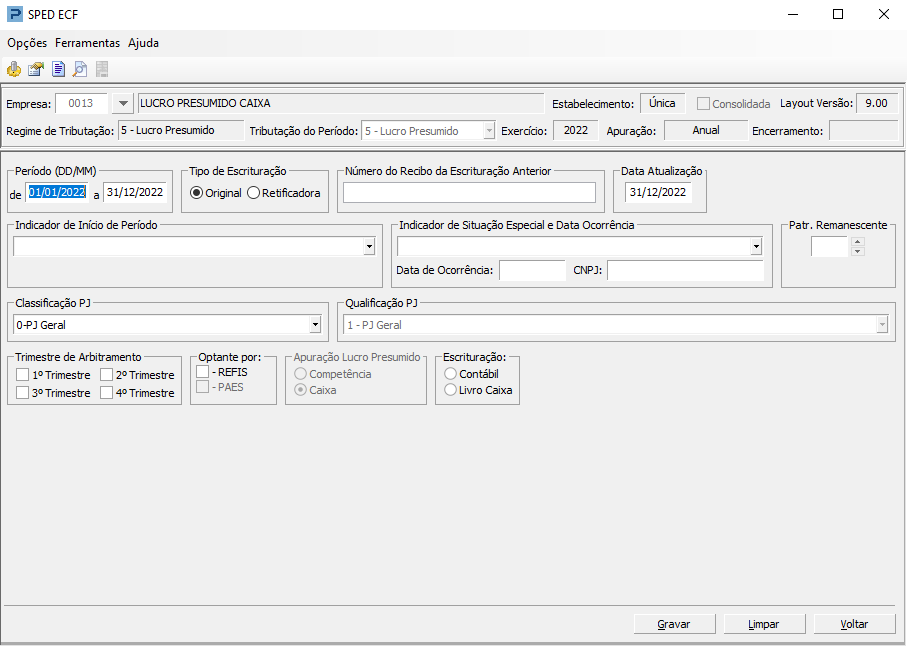Decrease Patr. Remanescente with down arrow

point(858,252)
